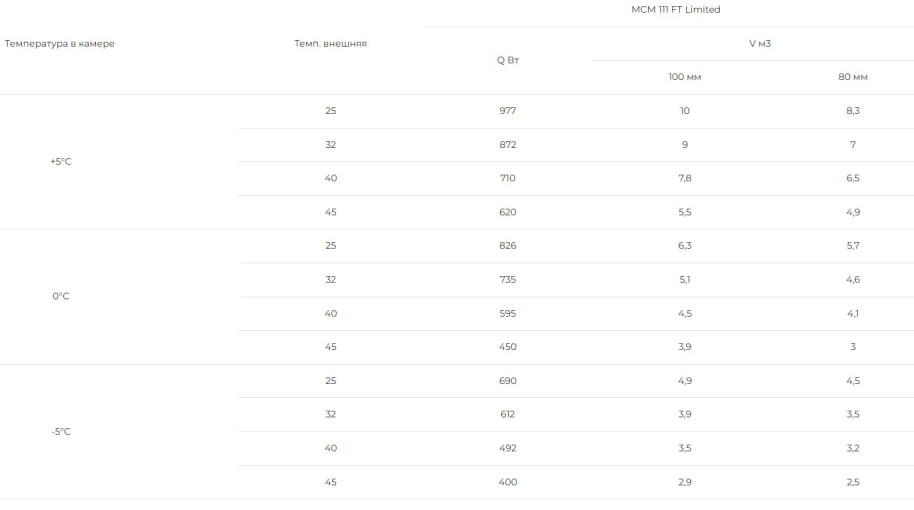Screen dimensions: 914x510
Task: Click the 977 power value
Action: [x=508, y=111]
